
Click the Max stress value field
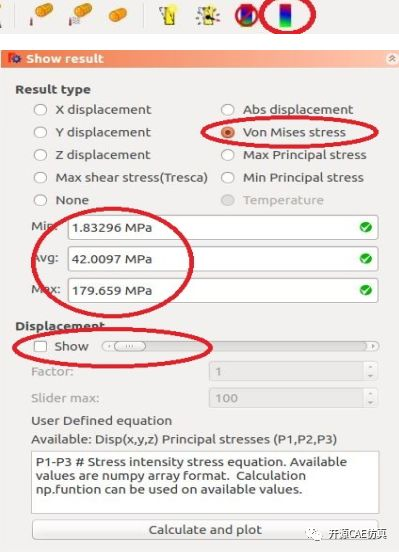point(223,290)
